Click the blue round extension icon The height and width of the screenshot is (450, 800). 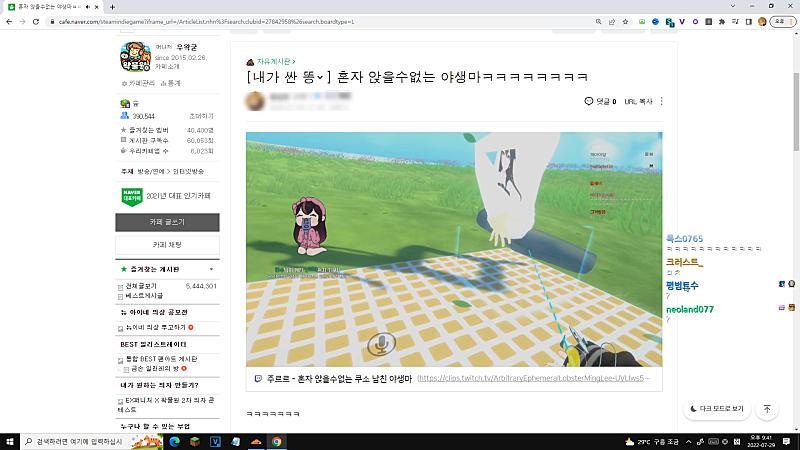(x=655, y=22)
